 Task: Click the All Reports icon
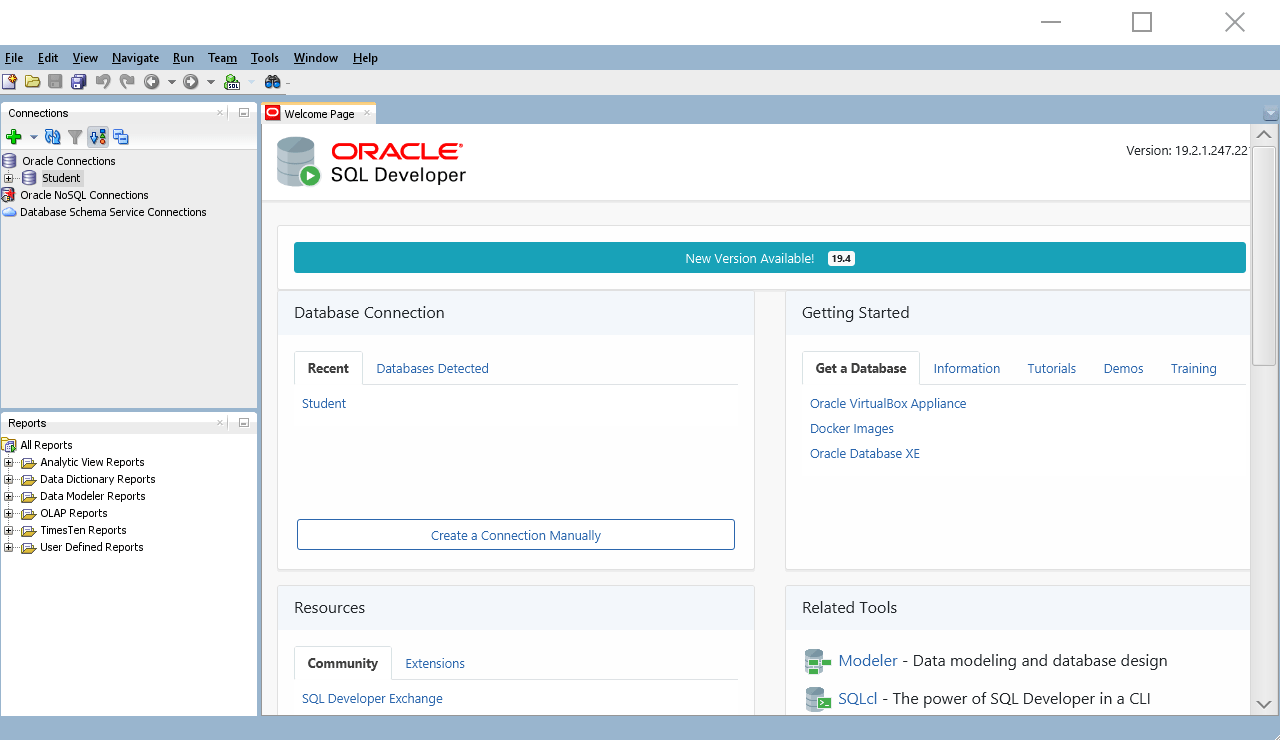click(10, 445)
